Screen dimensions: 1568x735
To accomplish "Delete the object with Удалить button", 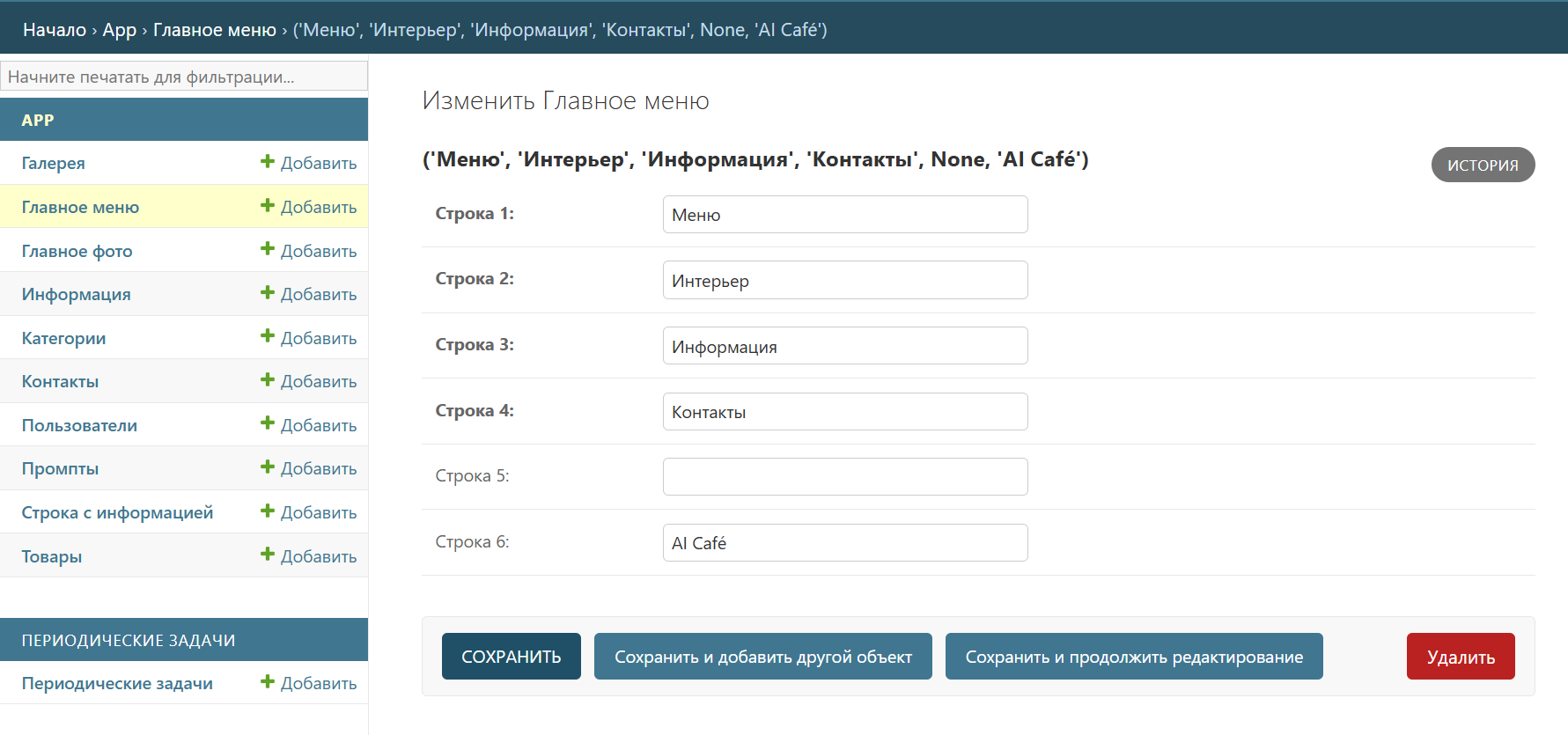I will coord(1460,657).
